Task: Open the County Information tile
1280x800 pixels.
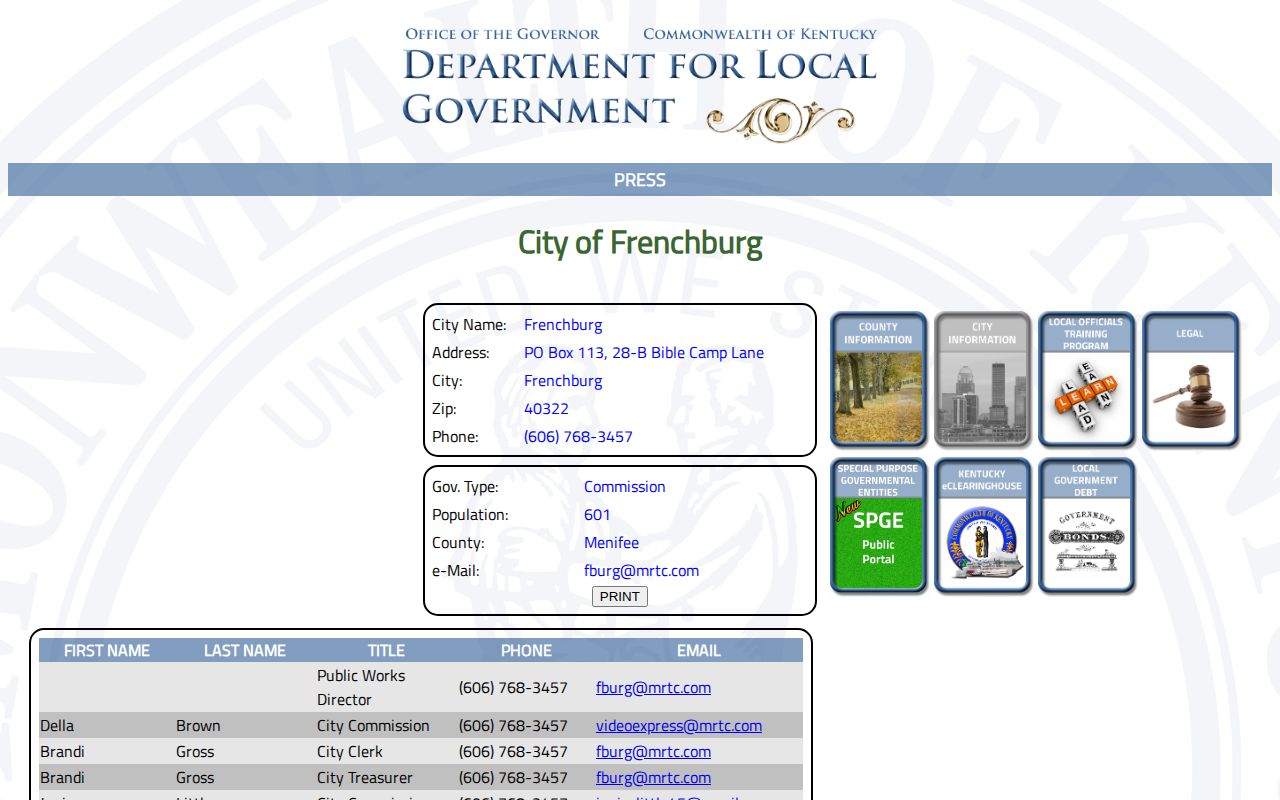Action: coord(878,379)
